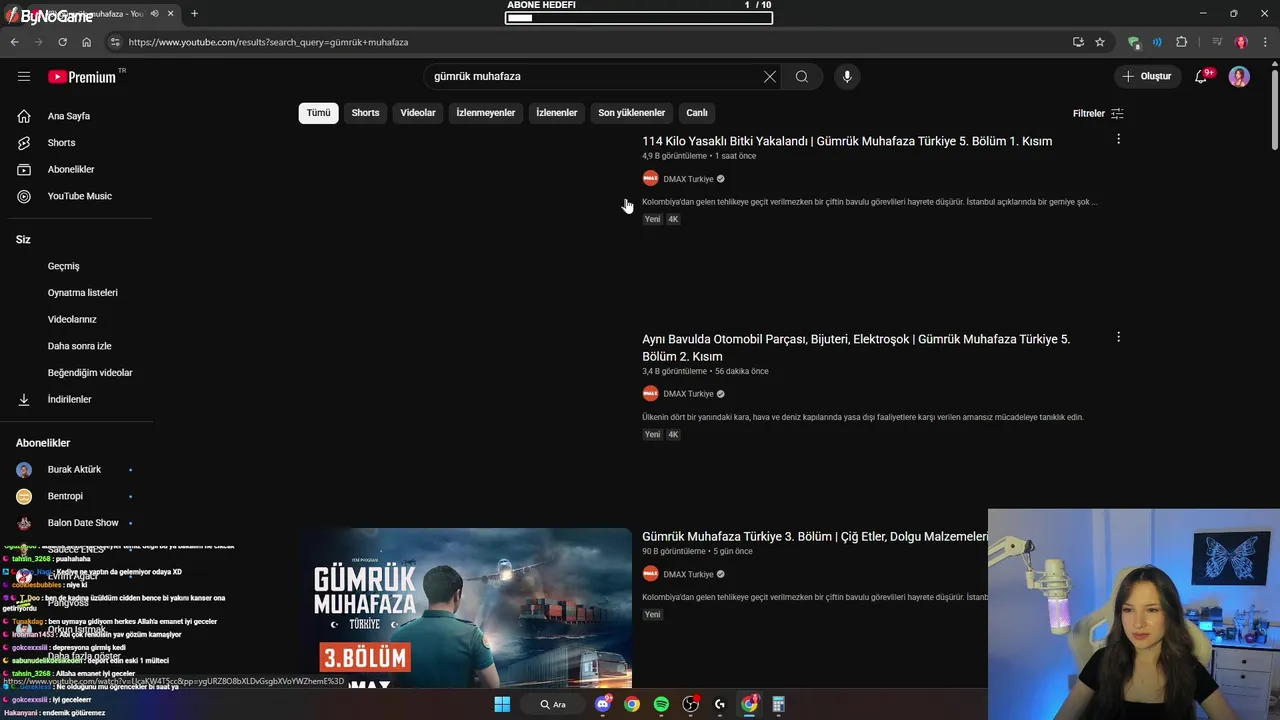Click the Ara search box in the taskbar
Viewport: 1280px width, 720px height.
coord(553,704)
